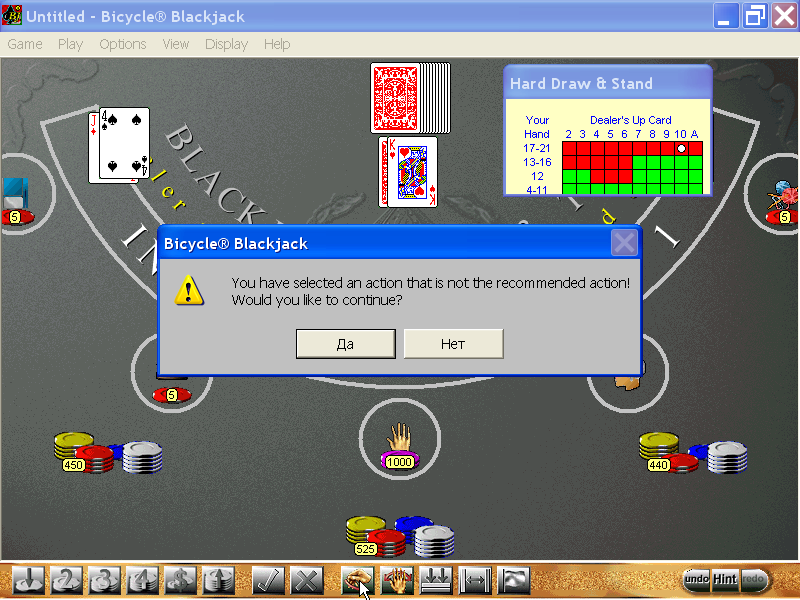
Task: Click the Hit hand-tapping toolbar icon
Action: point(358,580)
